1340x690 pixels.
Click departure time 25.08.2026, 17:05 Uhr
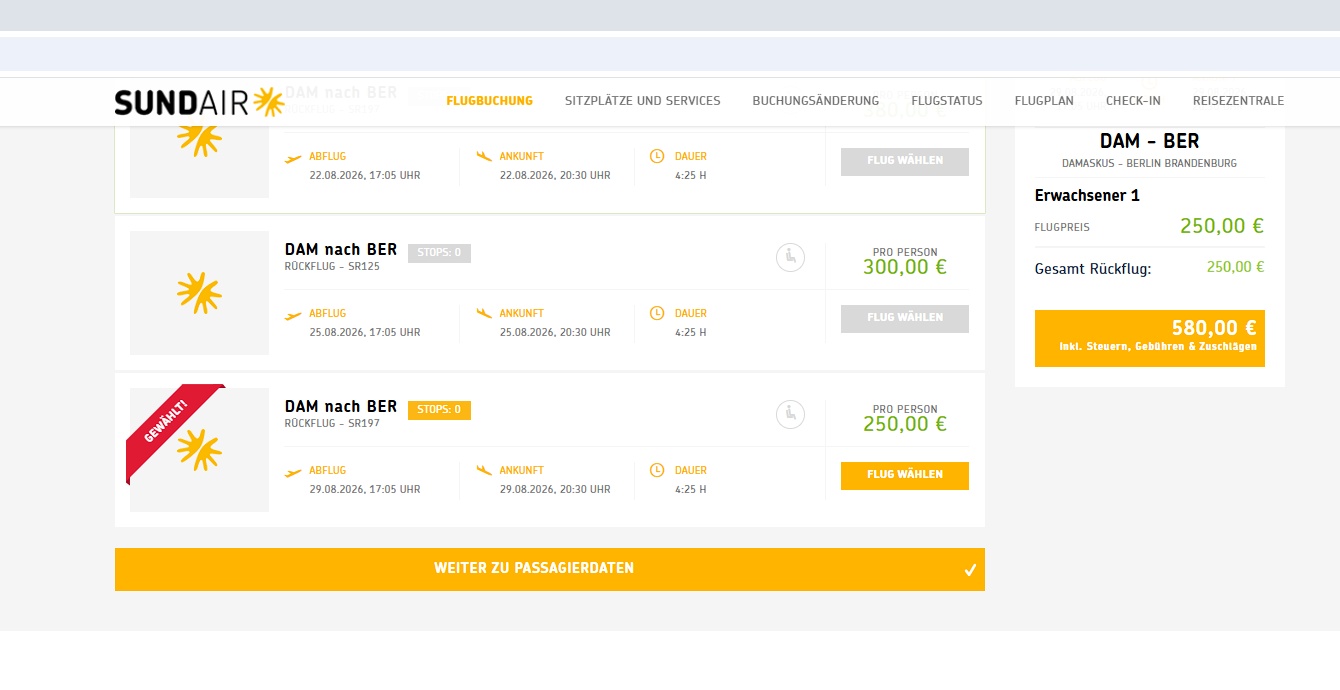coord(365,333)
